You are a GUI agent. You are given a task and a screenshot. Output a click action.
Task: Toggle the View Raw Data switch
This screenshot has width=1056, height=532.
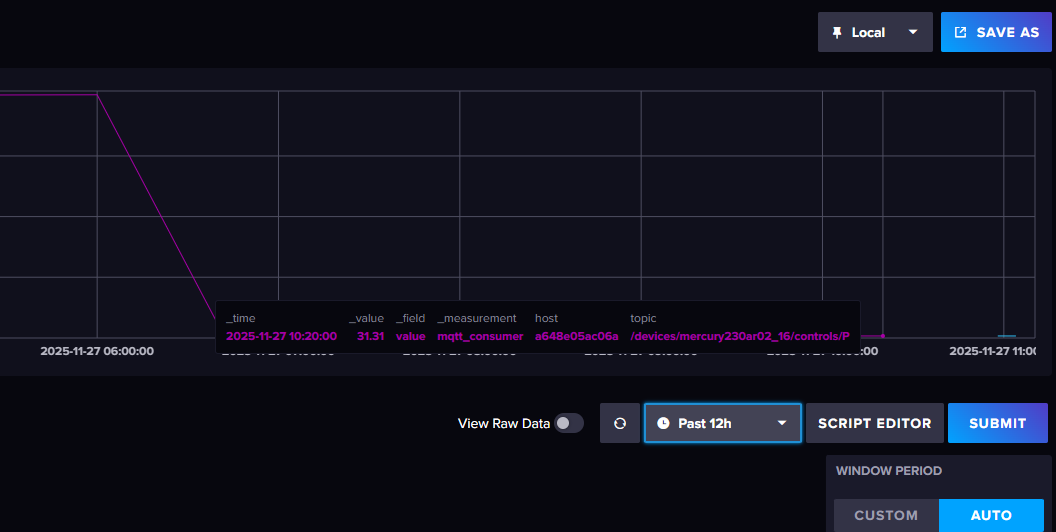point(568,423)
